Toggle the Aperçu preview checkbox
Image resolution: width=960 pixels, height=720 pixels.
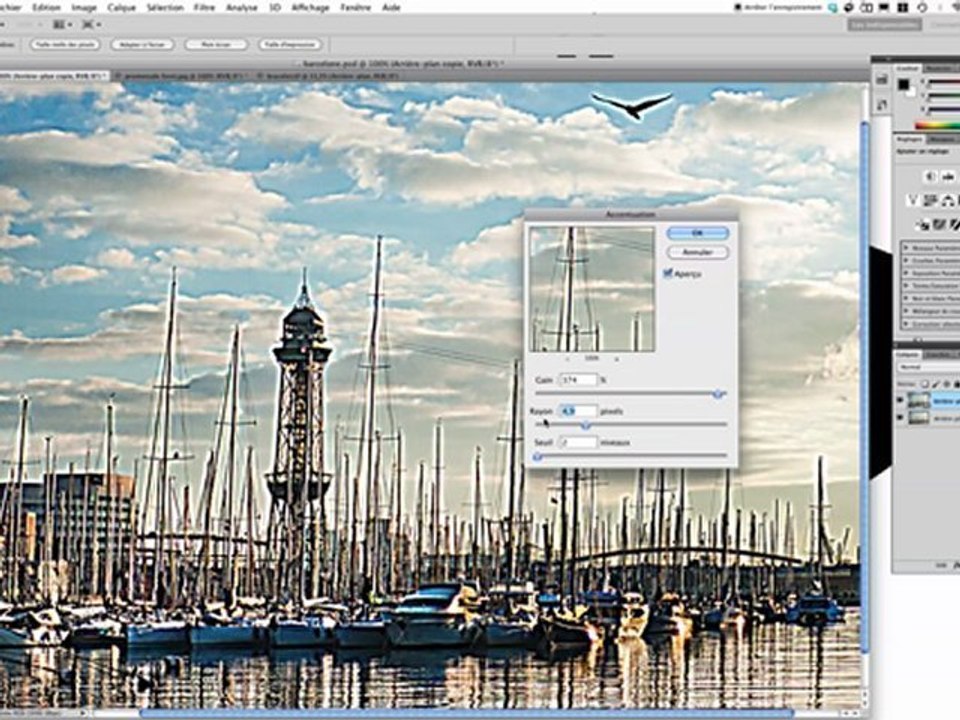668,273
